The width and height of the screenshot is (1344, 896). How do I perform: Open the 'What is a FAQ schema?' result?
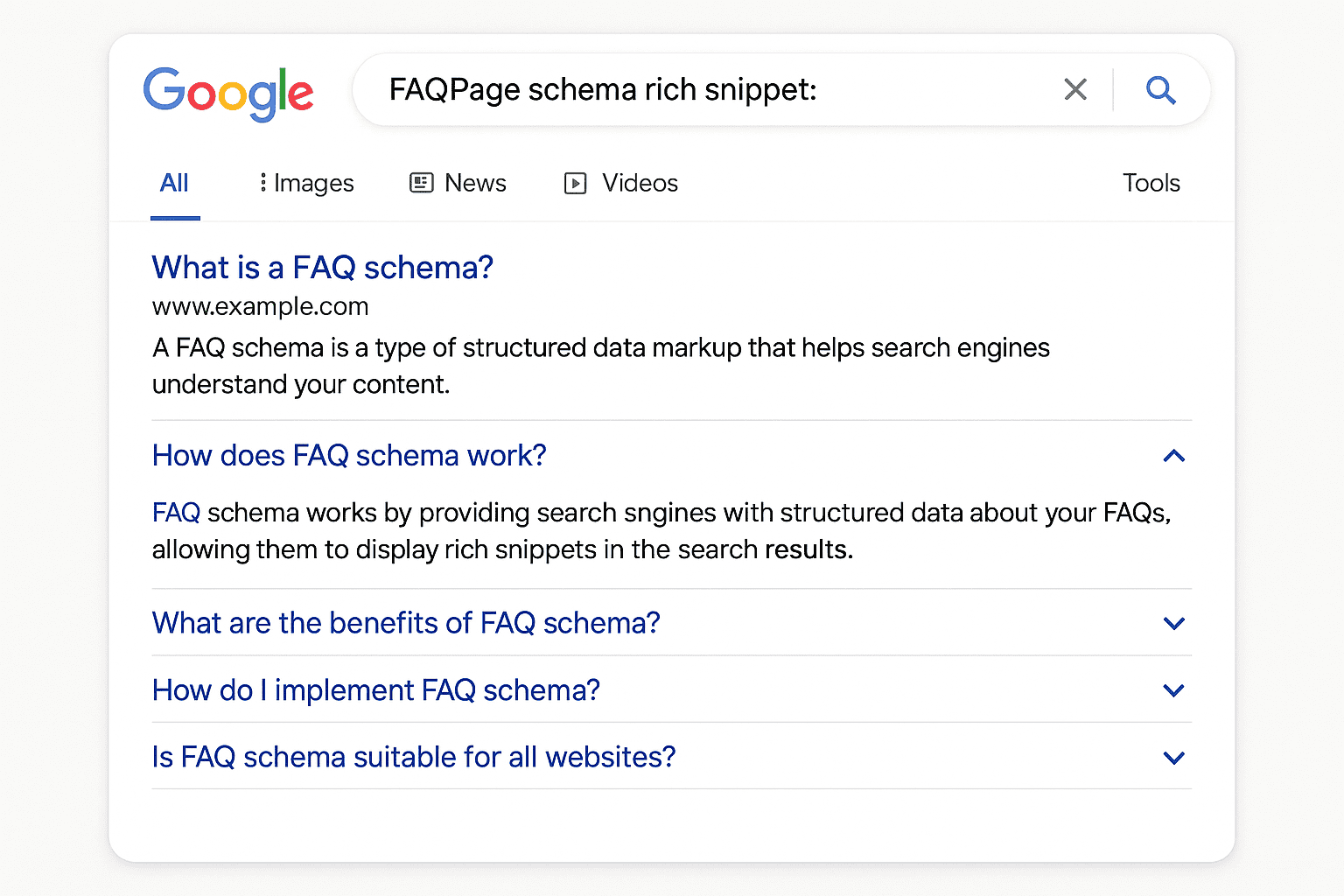322,268
